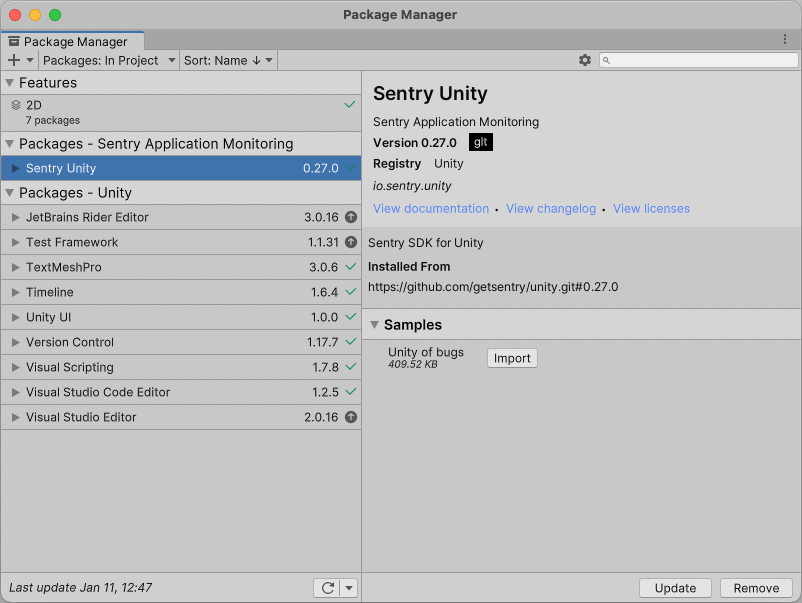Open the add-package dropdown arrow beside plus
The height and width of the screenshot is (603, 802).
[x=30, y=60]
